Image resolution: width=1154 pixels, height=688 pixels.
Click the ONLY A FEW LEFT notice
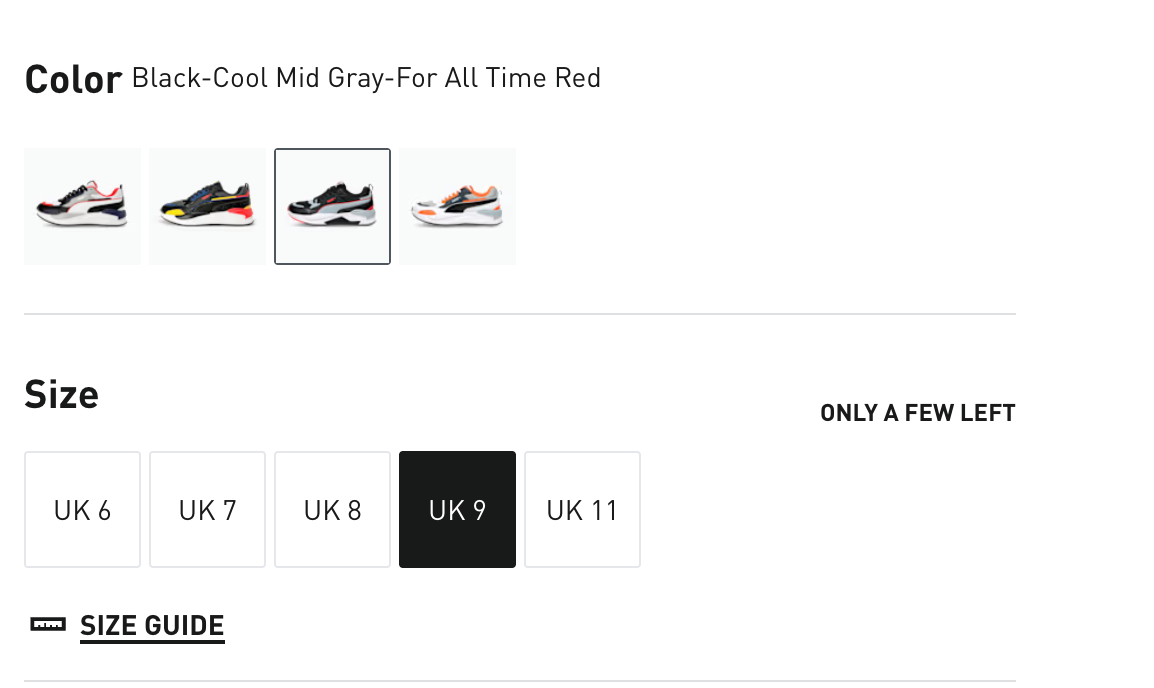tap(917, 413)
